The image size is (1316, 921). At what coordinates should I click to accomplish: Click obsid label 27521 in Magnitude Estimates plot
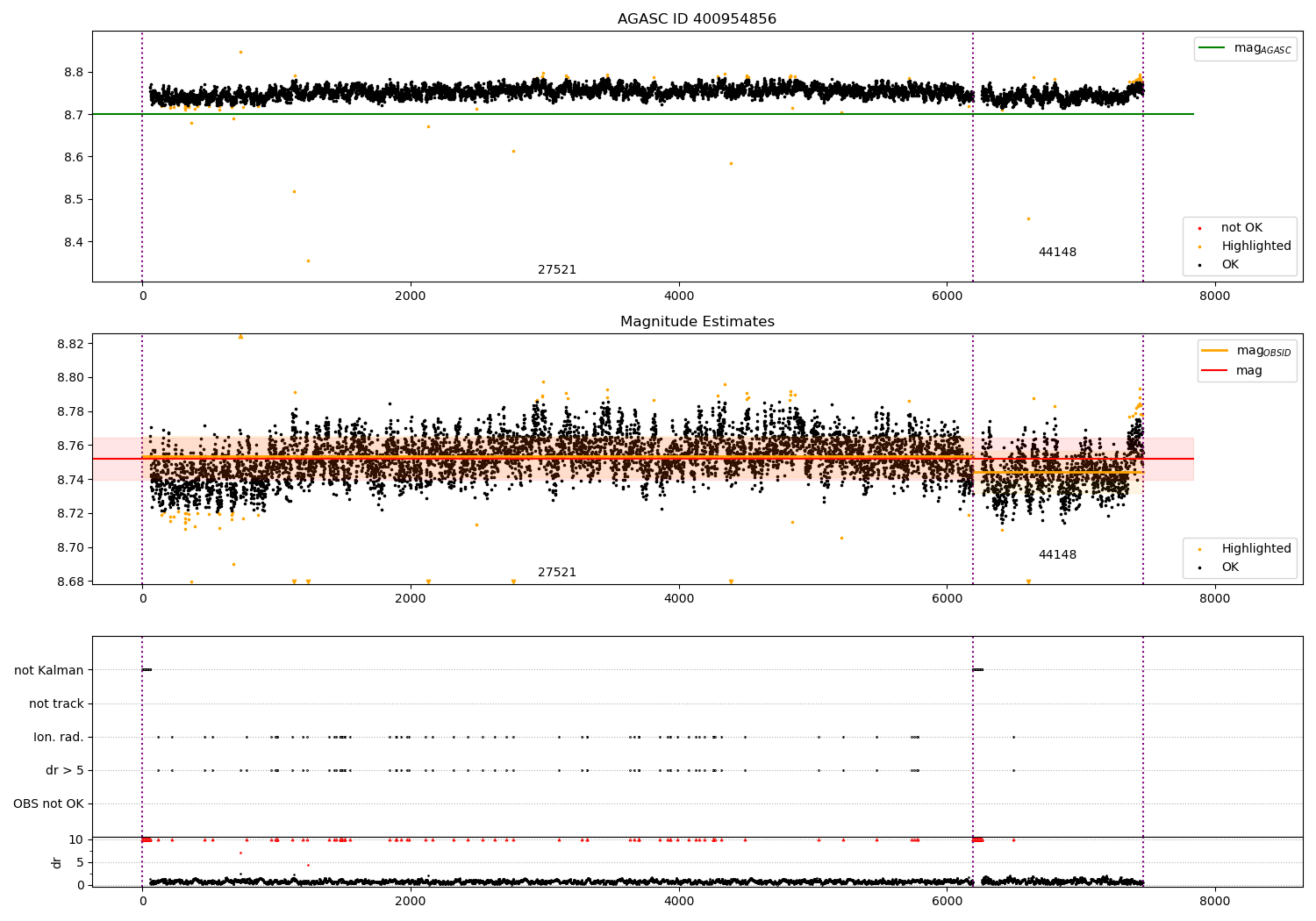(557, 573)
